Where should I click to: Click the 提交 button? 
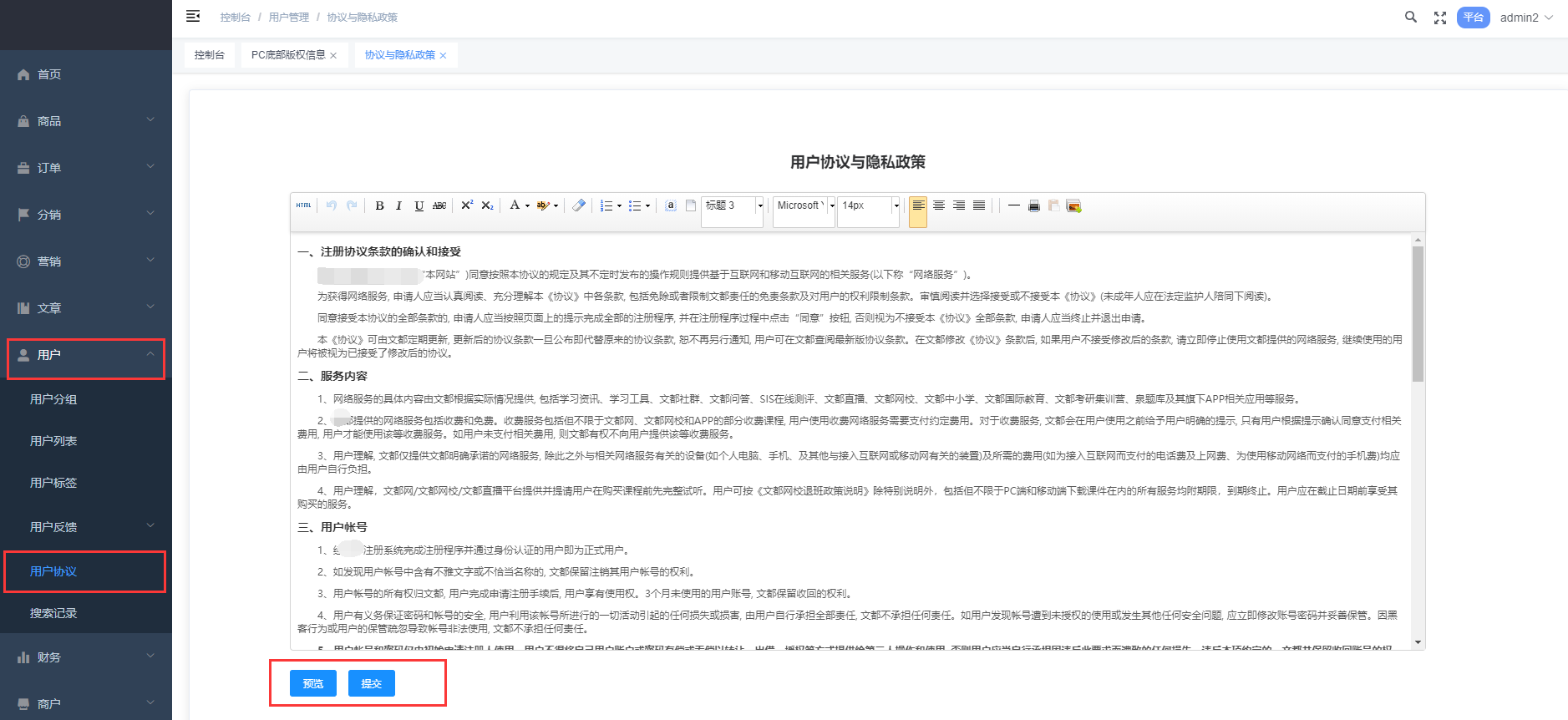tap(372, 683)
